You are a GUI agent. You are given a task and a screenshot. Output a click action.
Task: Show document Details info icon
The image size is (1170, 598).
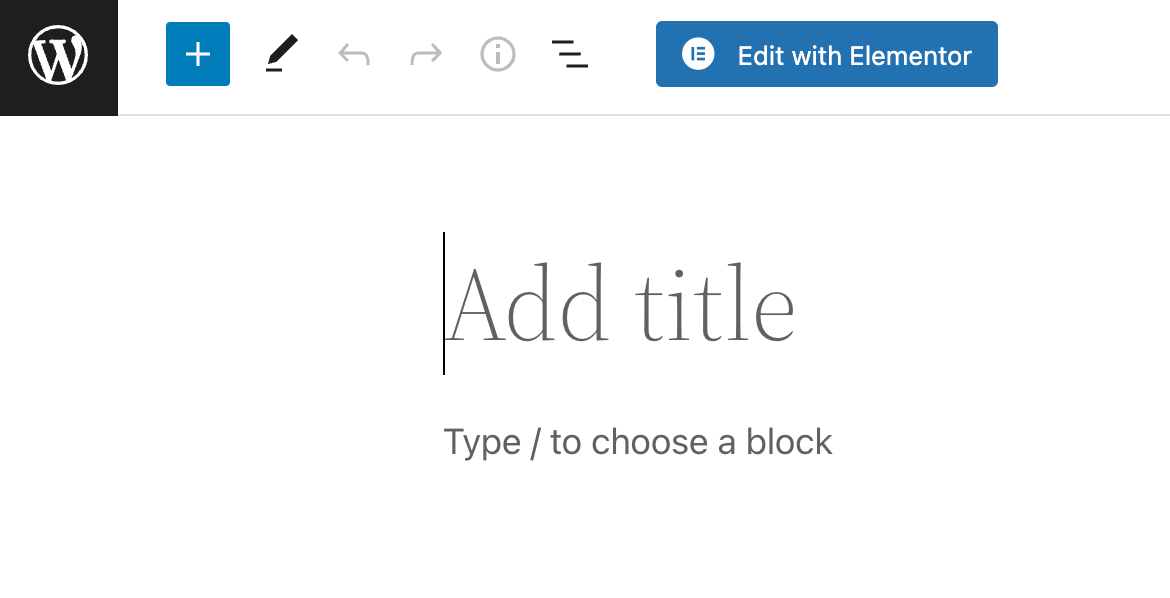click(x=498, y=54)
